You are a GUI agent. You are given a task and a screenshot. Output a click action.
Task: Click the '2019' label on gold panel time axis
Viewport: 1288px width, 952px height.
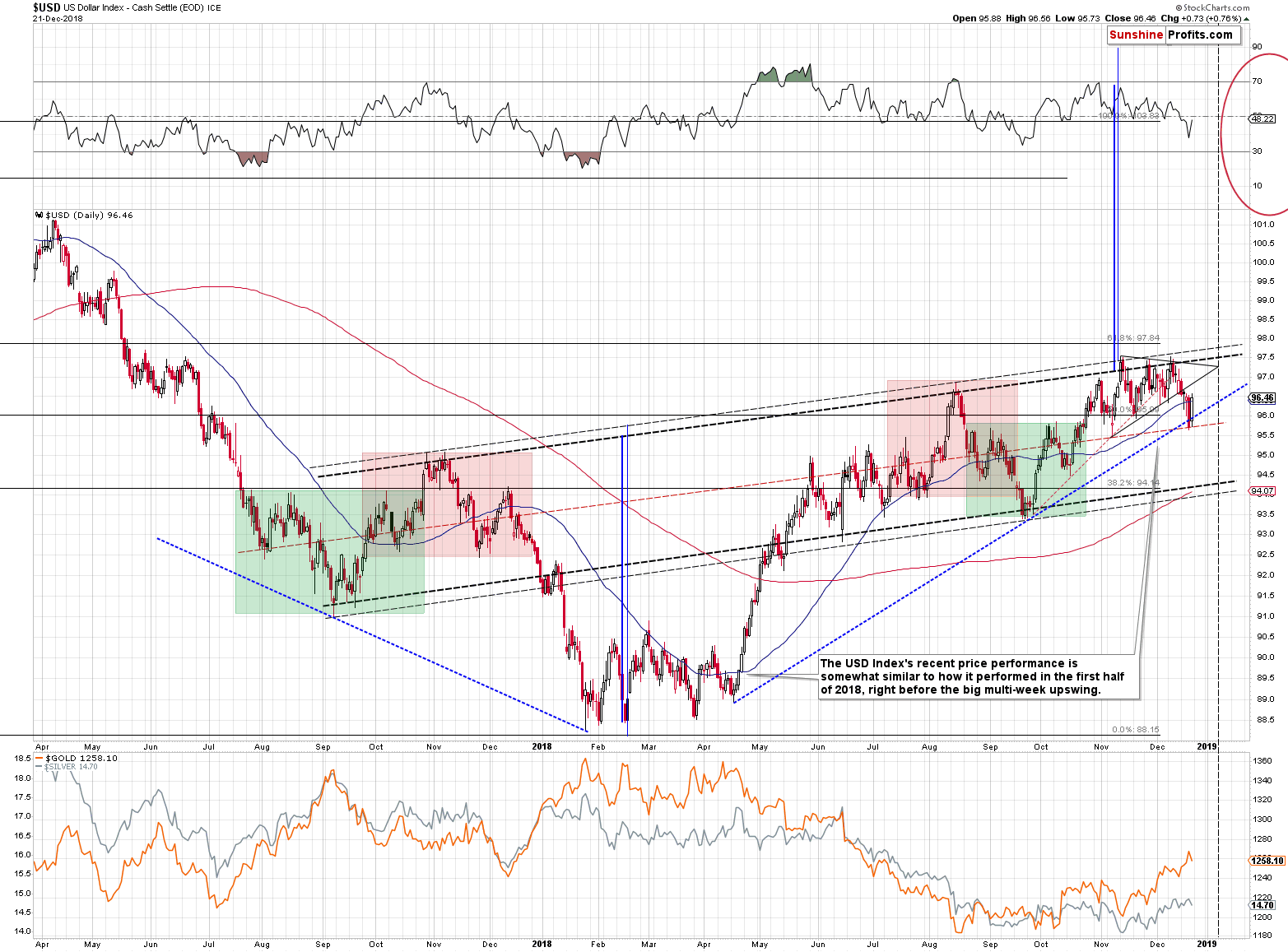click(1207, 944)
